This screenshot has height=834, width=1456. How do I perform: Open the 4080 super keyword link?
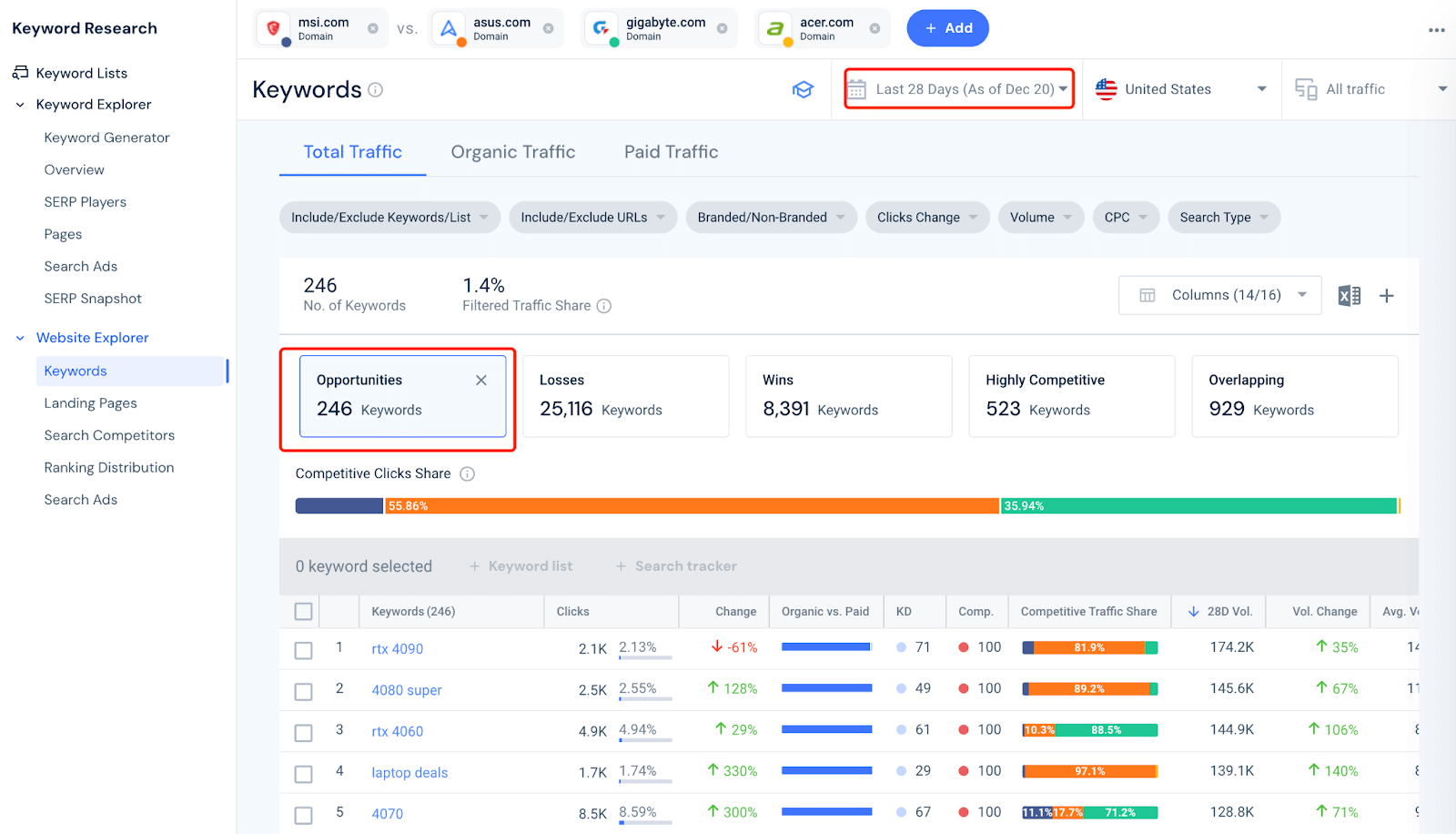pos(407,690)
